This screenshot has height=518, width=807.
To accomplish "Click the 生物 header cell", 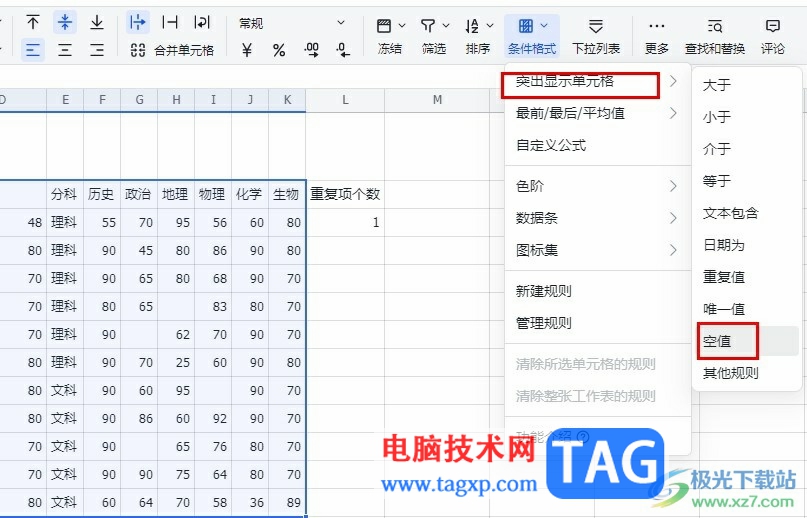I will (287, 194).
